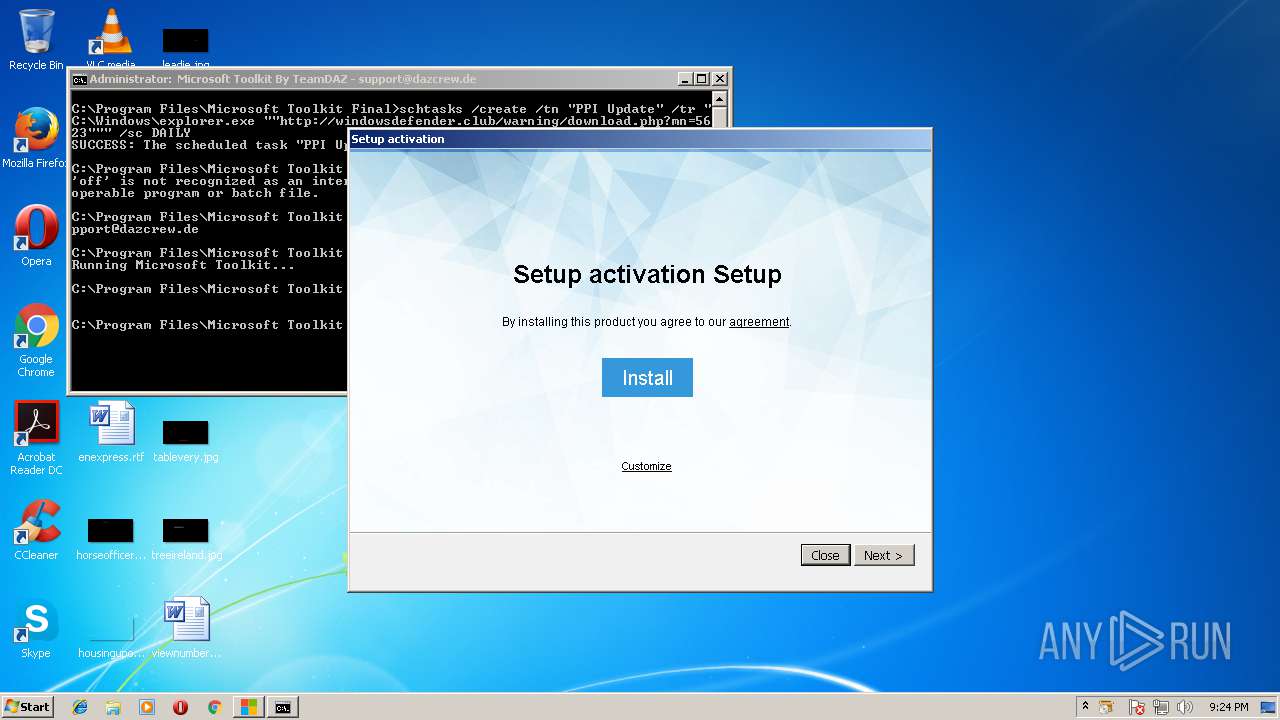Open Windows Explorer folder in taskbar

[x=113, y=707]
